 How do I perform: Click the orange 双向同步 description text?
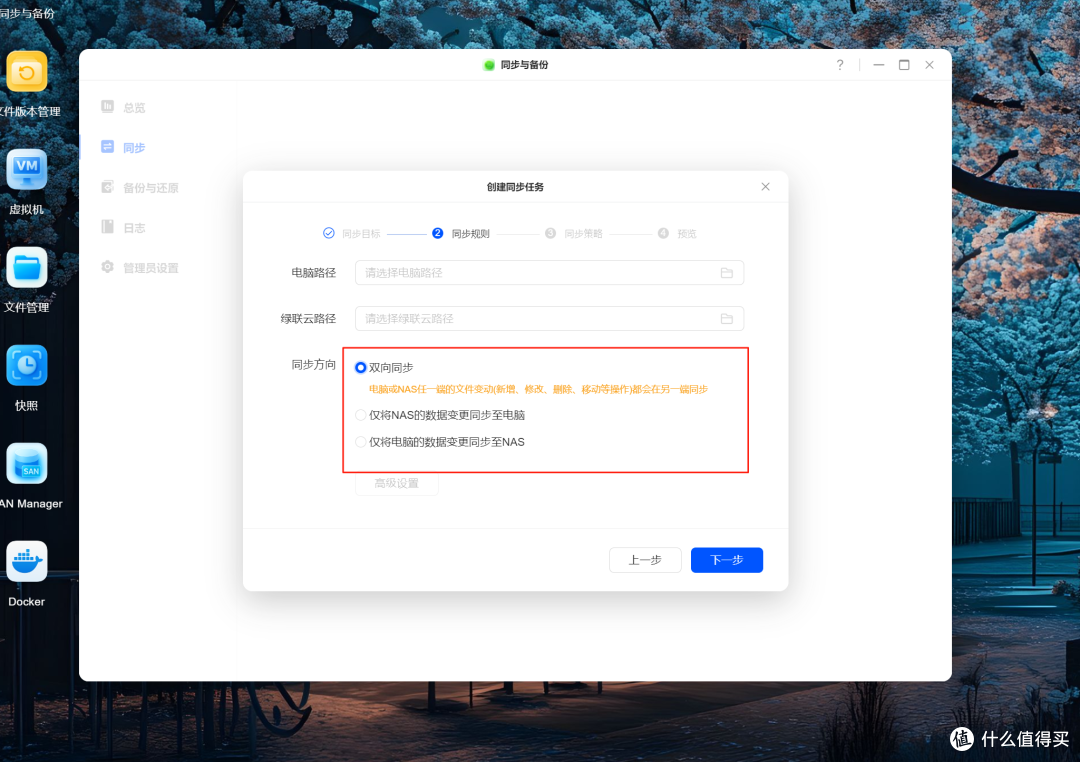[x=539, y=389]
